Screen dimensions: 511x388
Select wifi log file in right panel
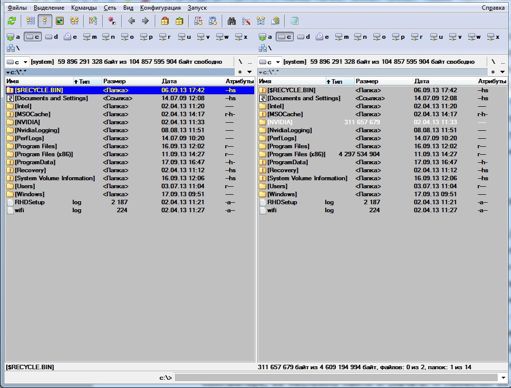click(x=383, y=210)
